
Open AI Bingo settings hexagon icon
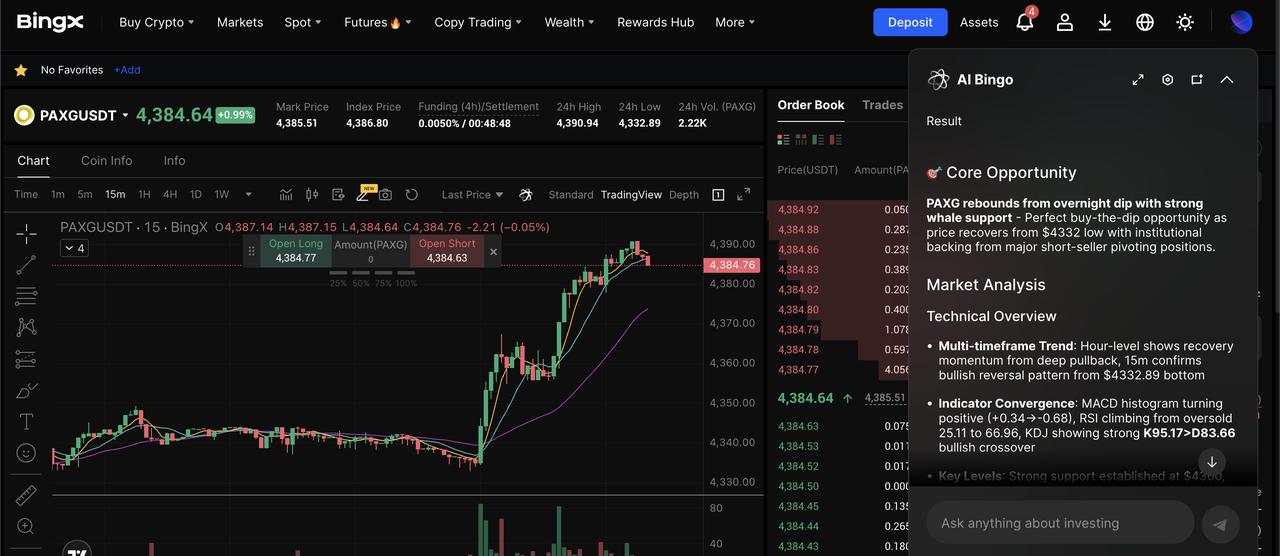(1167, 80)
